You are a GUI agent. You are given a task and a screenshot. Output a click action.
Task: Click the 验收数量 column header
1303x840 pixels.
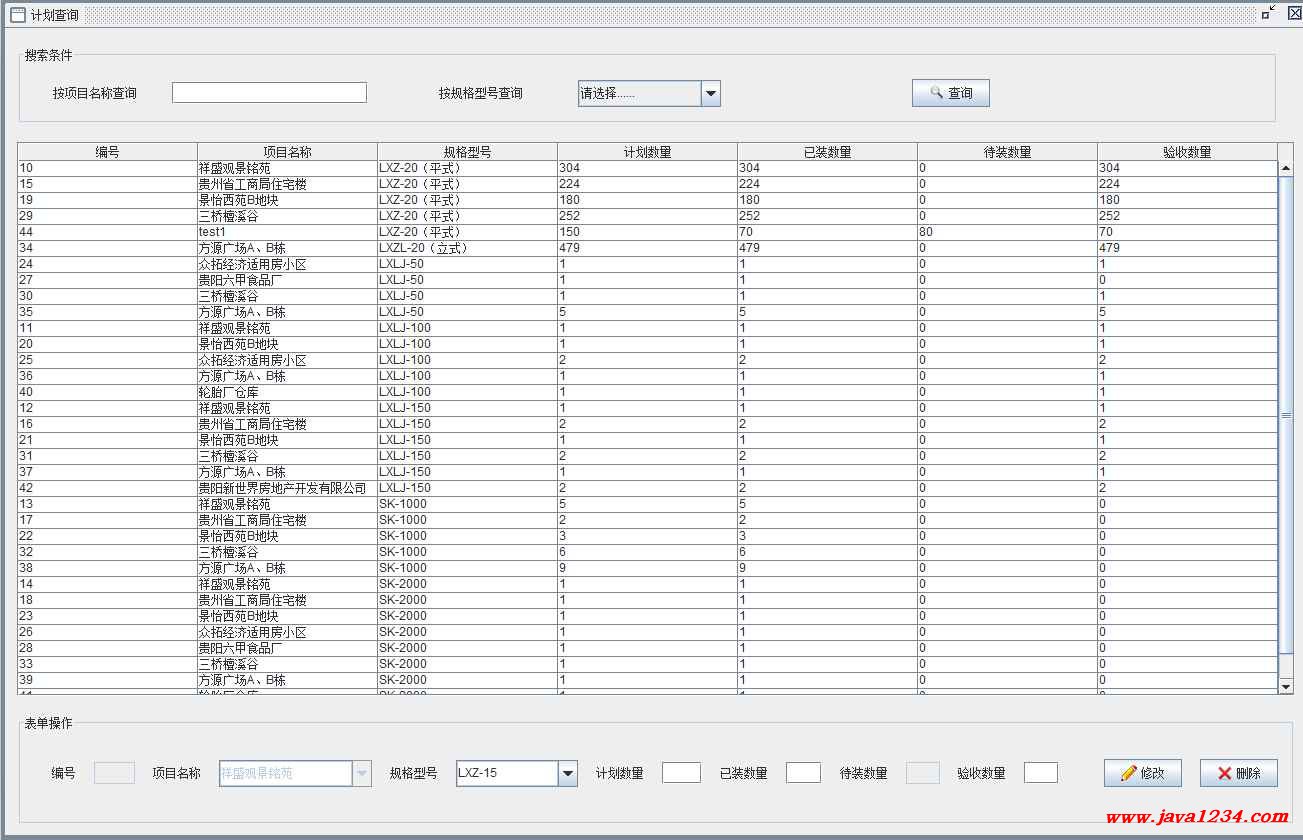[x=1188, y=152]
